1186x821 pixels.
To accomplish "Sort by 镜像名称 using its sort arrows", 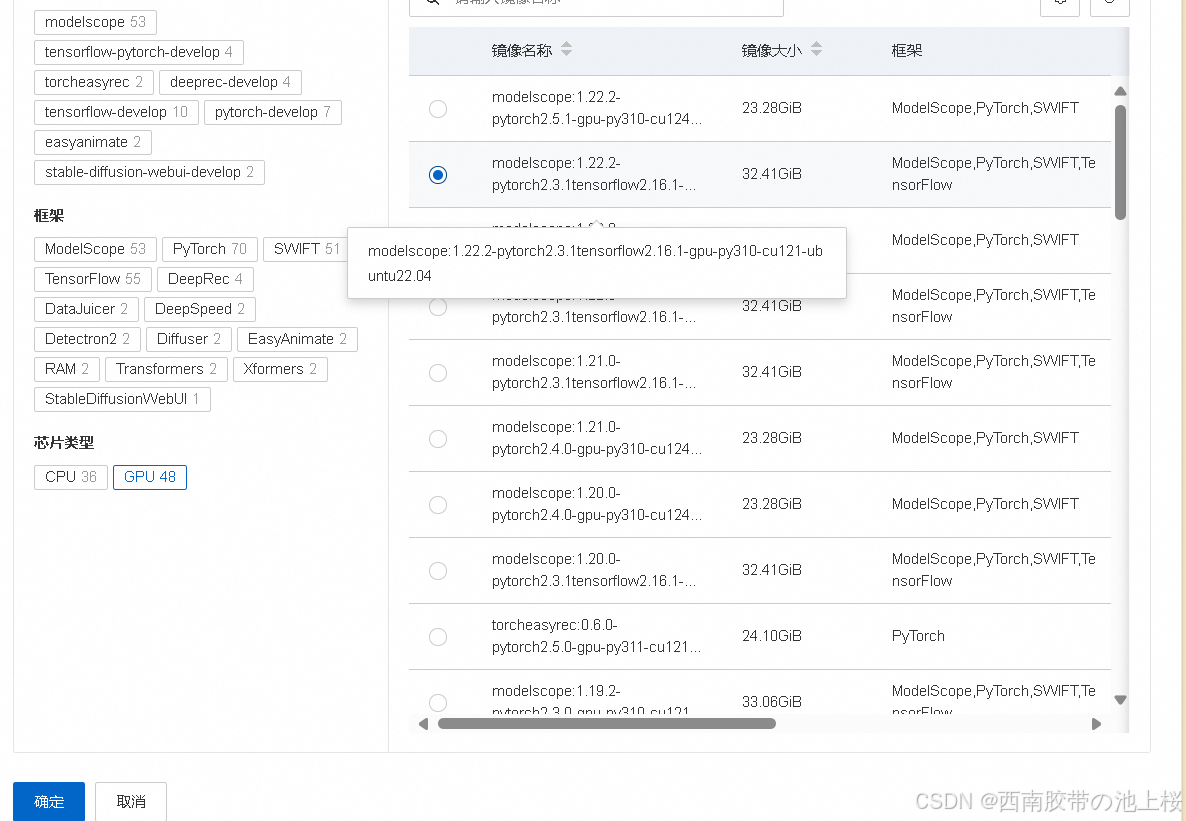I will [567, 50].
